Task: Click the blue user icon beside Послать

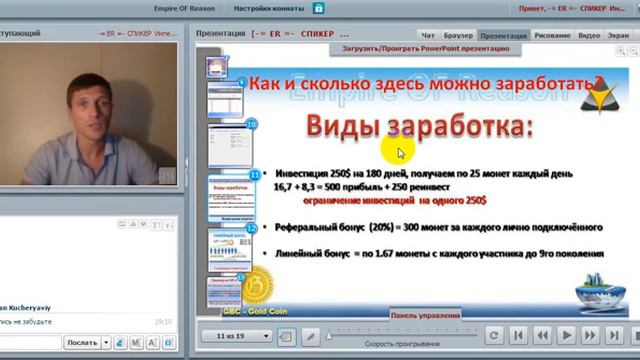Action: click(x=120, y=342)
